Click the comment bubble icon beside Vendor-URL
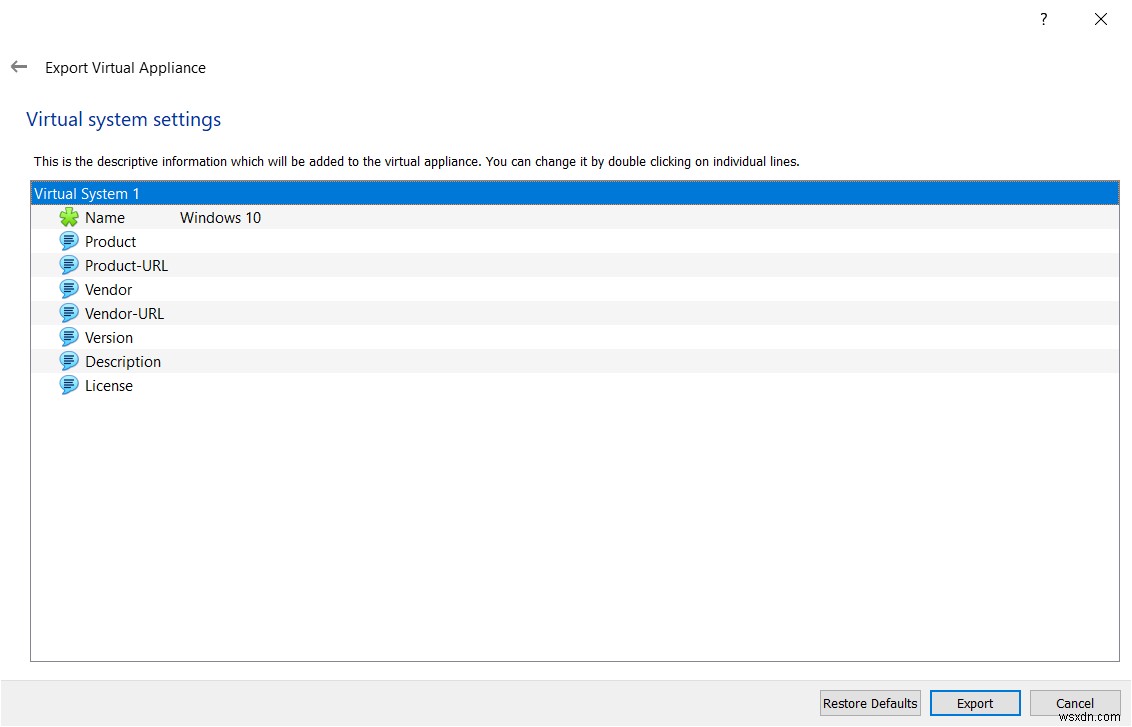This screenshot has width=1132, height=727. [x=68, y=313]
